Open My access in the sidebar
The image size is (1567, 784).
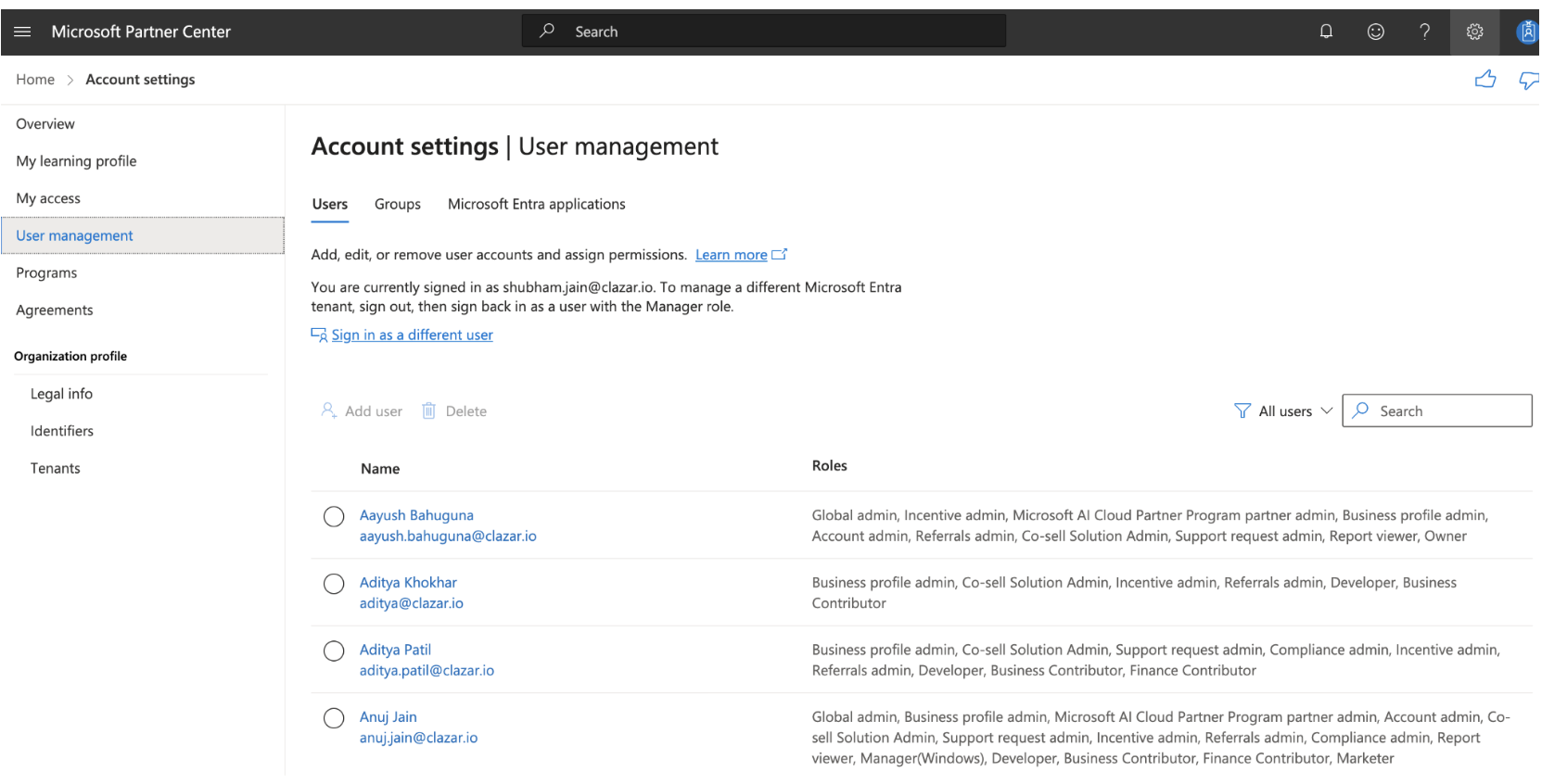click(48, 198)
